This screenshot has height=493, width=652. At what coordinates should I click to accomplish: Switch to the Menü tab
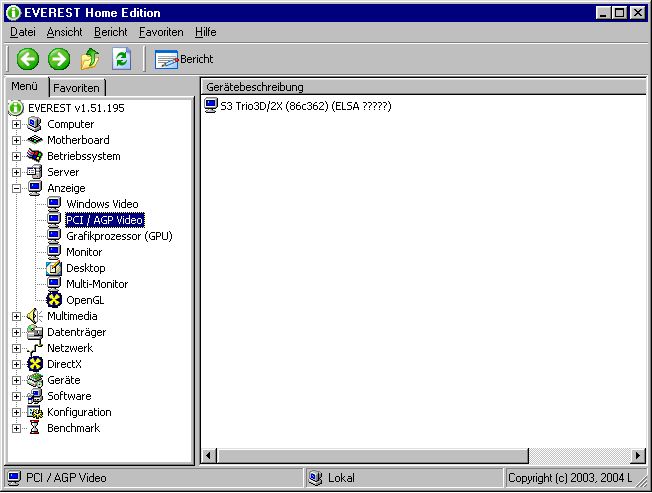[25, 86]
